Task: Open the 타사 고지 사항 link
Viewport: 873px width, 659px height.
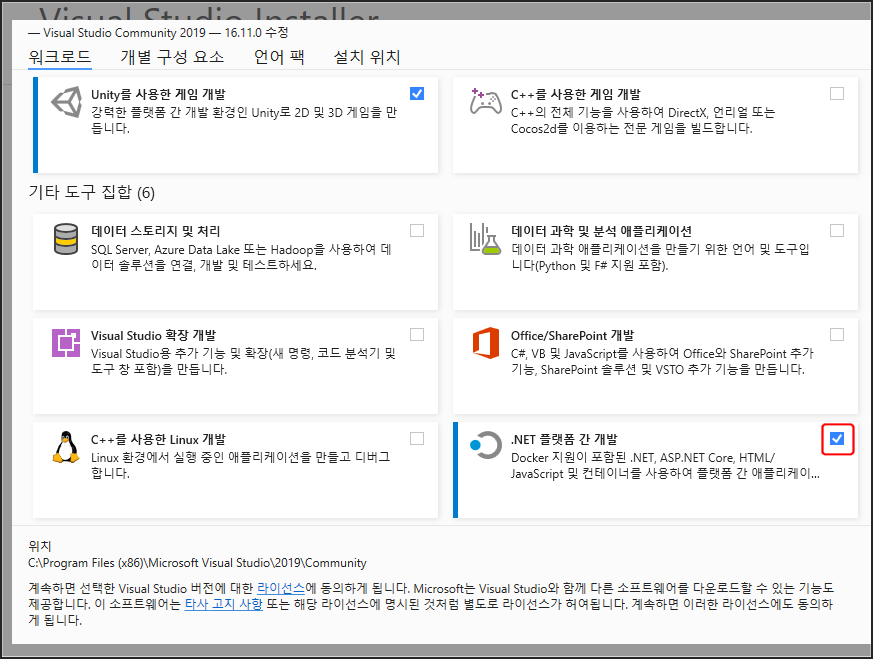Action: click(x=223, y=604)
